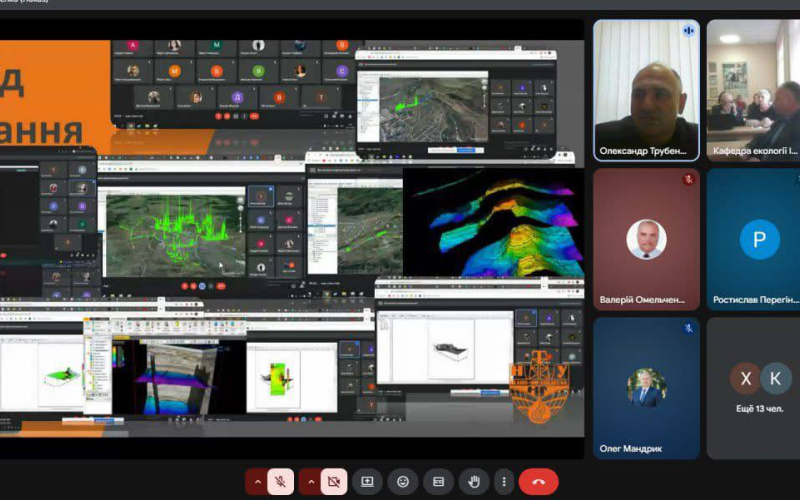
Task: Toggle captions icon in the call bar
Action: (x=438, y=482)
